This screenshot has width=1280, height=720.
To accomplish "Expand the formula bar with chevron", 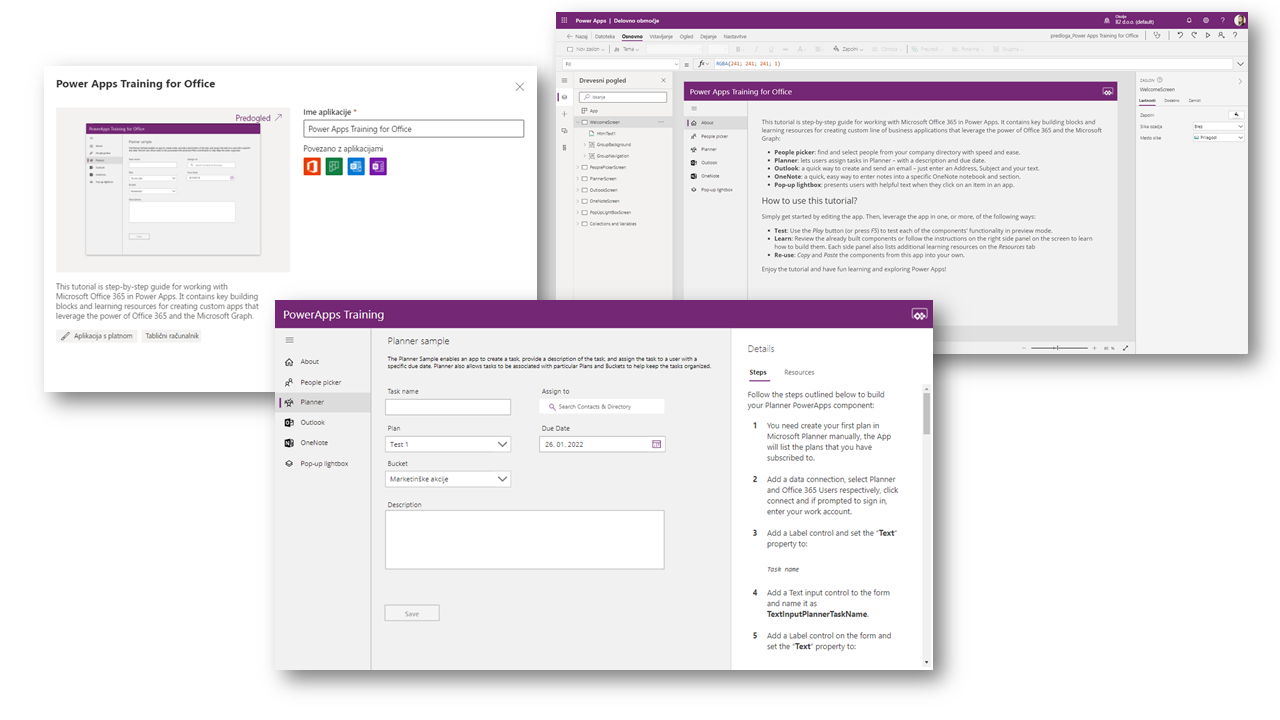I will (1240, 64).
